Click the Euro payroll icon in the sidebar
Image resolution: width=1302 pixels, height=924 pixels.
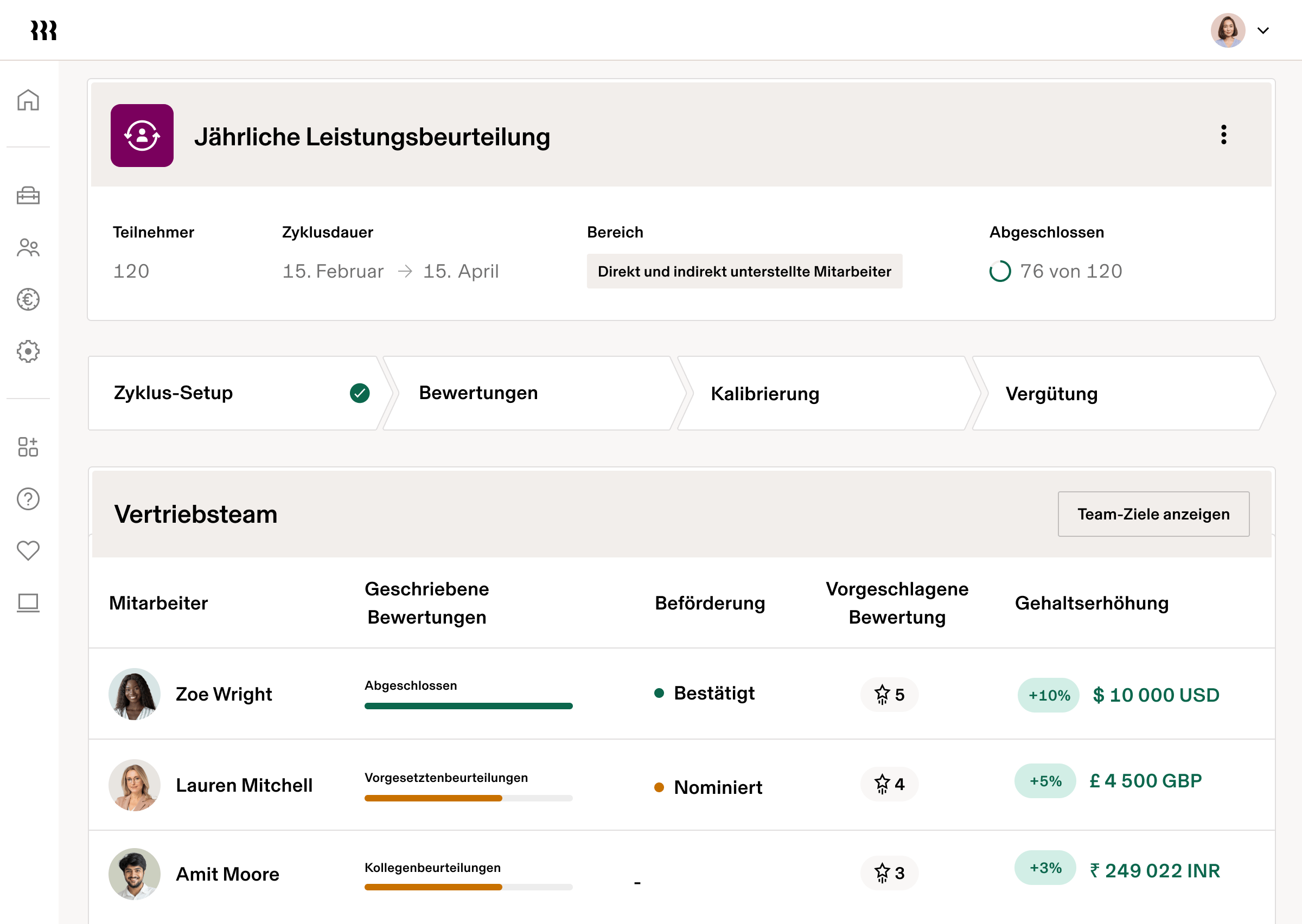(28, 300)
